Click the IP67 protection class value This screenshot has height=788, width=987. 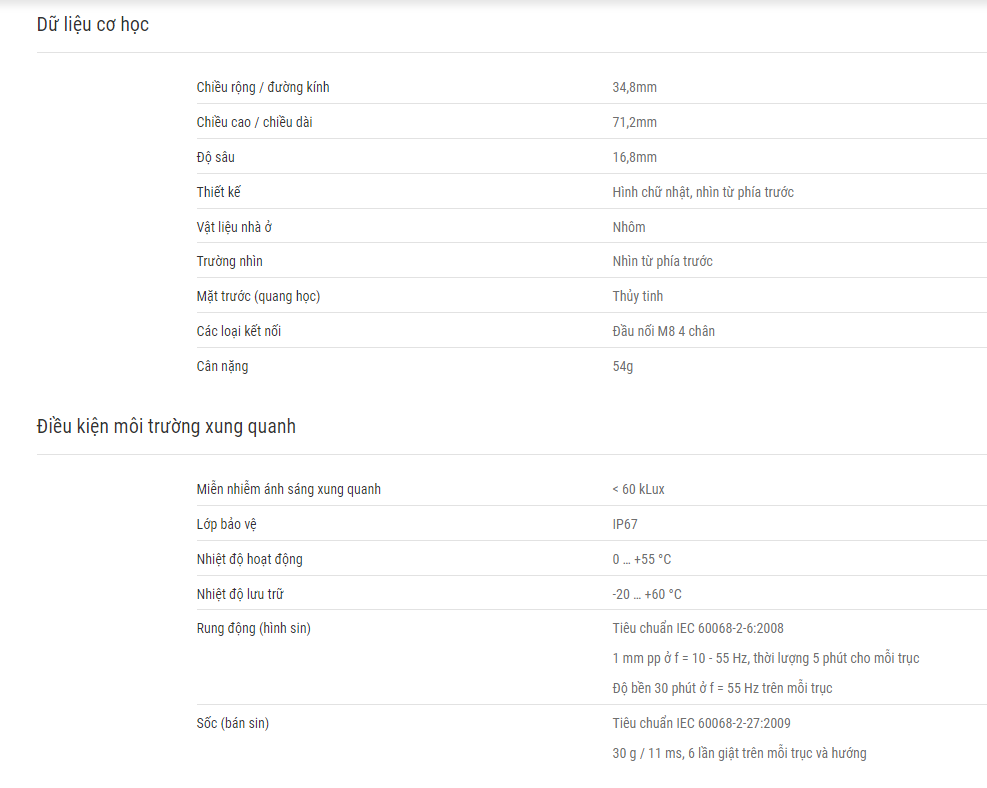coord(625,524)
